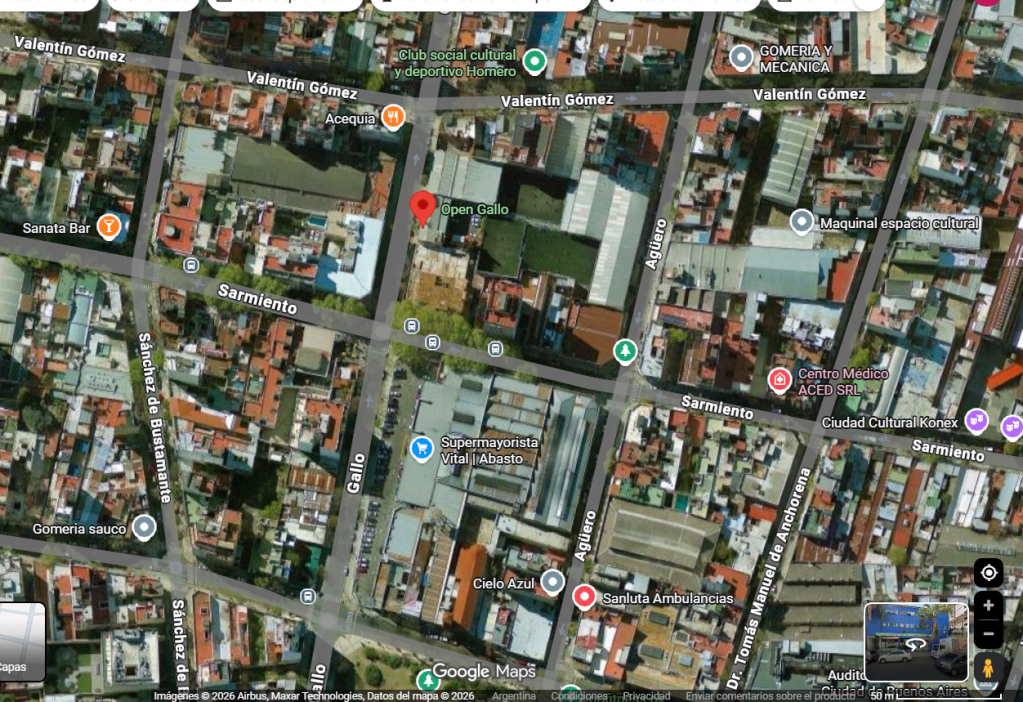Open the Privacidad footer link
The width and height of the screenshot is (1023, 702).
pyautogui.click(x=646, y=696)
